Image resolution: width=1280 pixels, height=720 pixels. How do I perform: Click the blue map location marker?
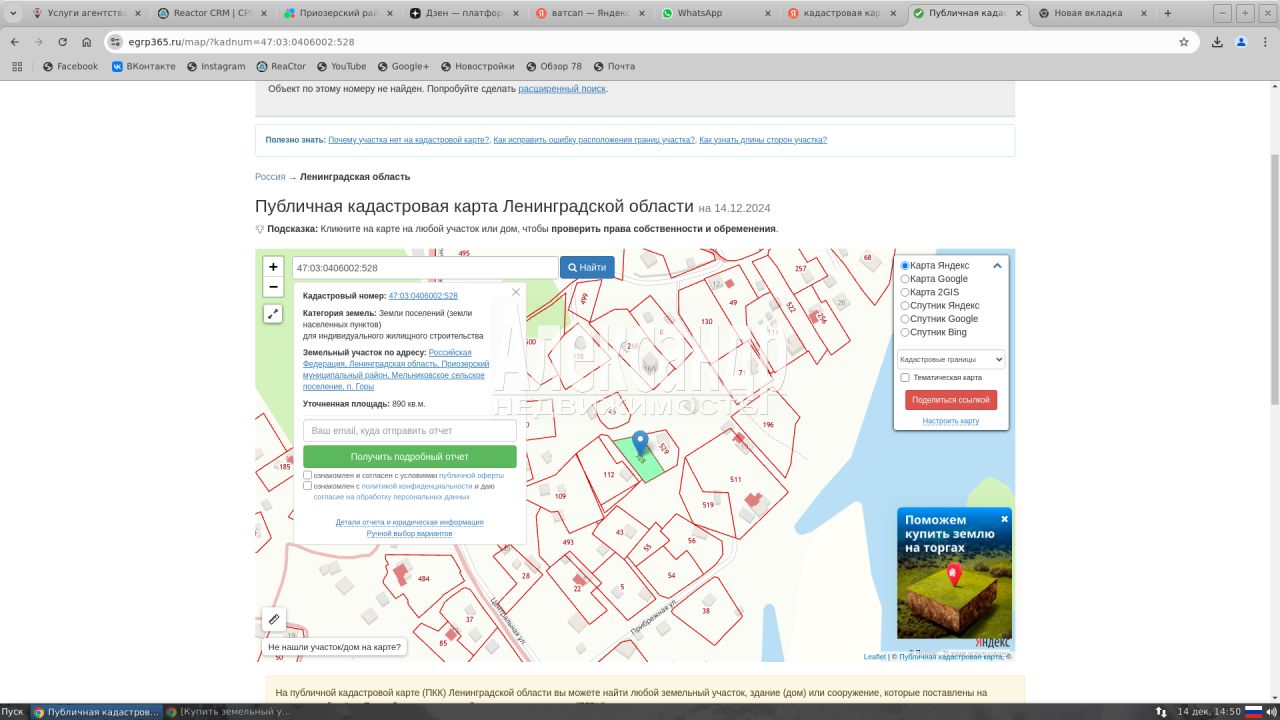coord(640,443)
